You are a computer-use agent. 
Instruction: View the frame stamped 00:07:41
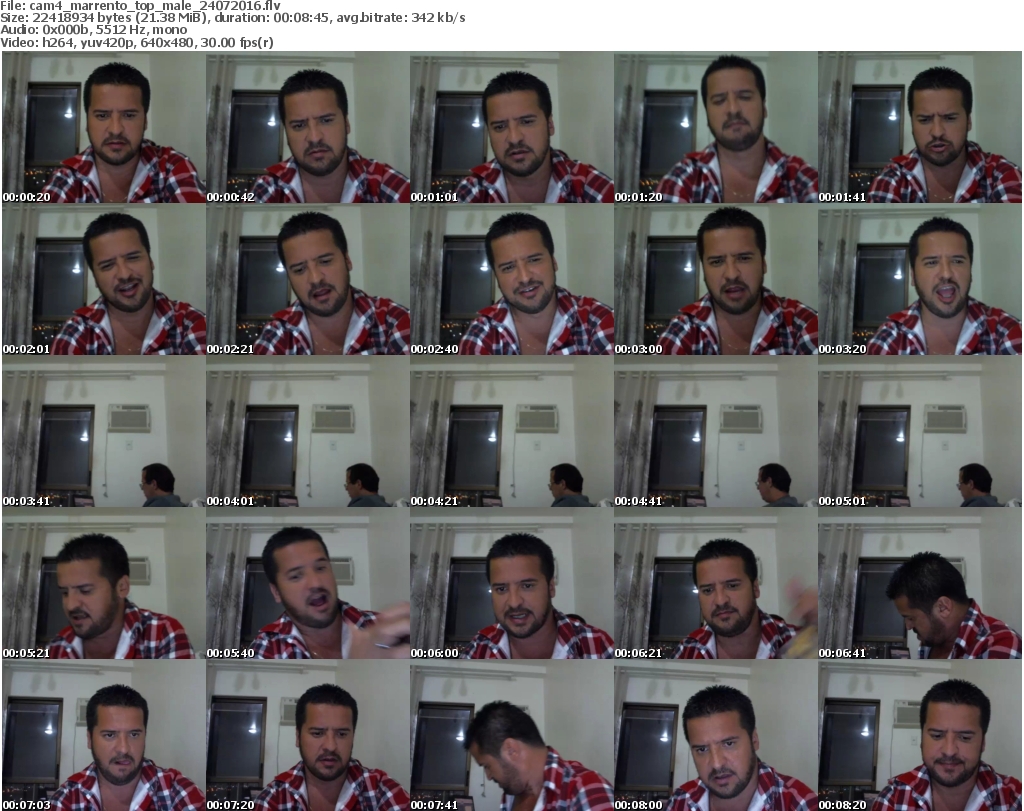click(511, 736)
